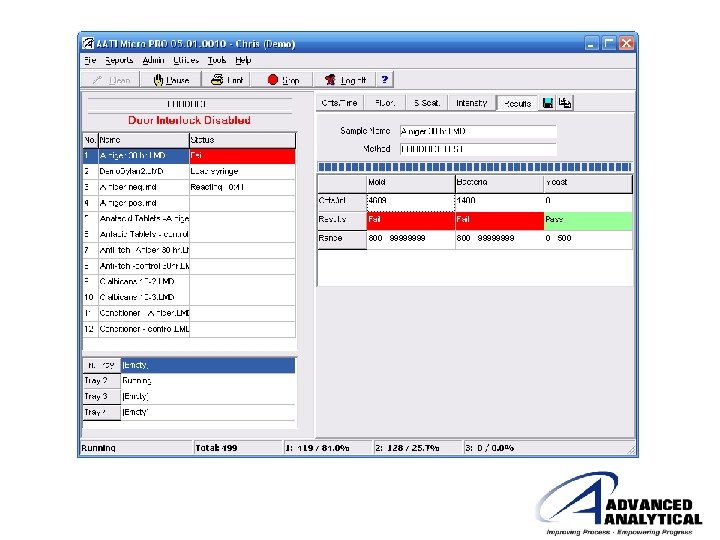Click the Load syringe status cell
720x540 pixels.
point(242,172)
